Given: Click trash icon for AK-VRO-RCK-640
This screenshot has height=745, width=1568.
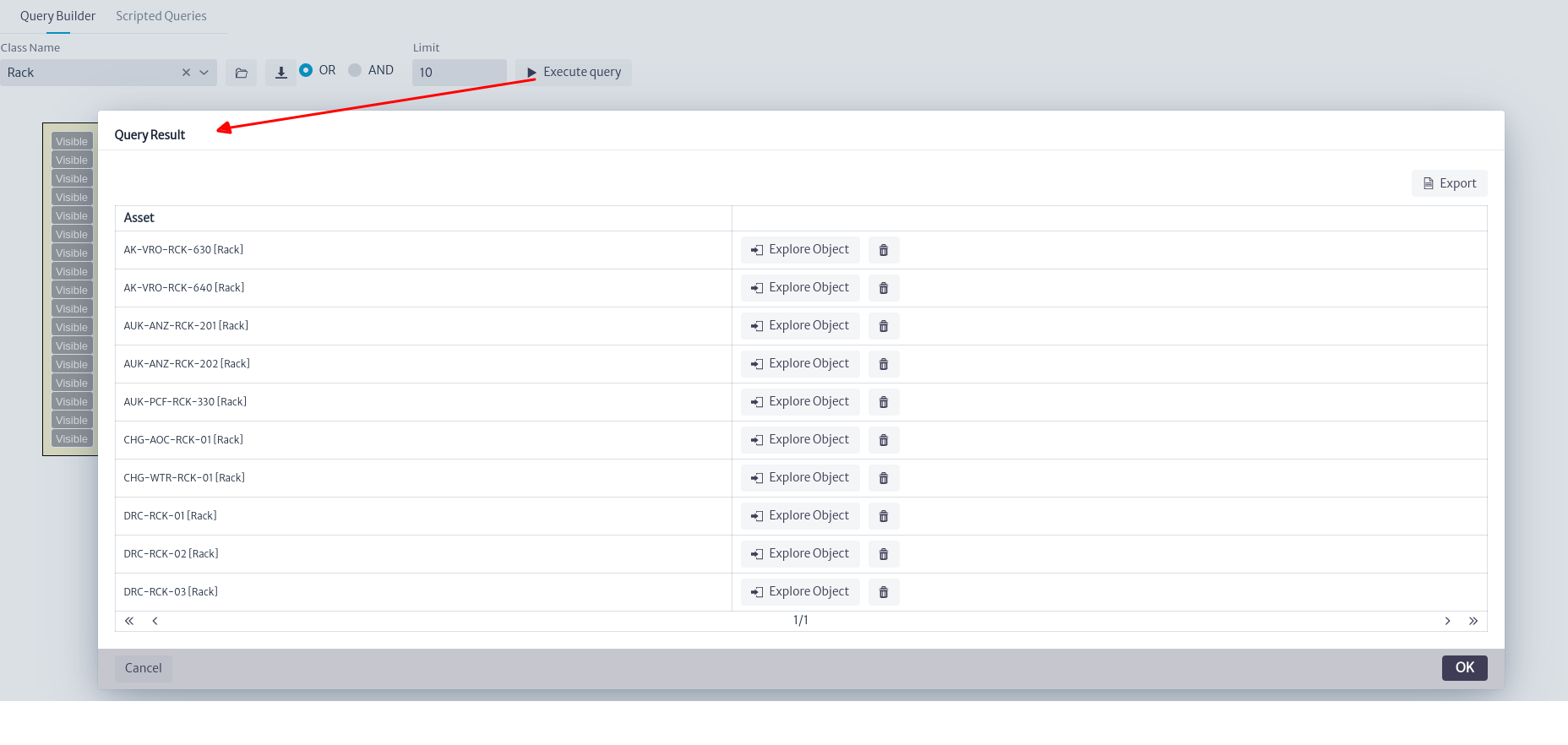Looking at the screenshot, I should pyautogui.click(x=884, y=288).
